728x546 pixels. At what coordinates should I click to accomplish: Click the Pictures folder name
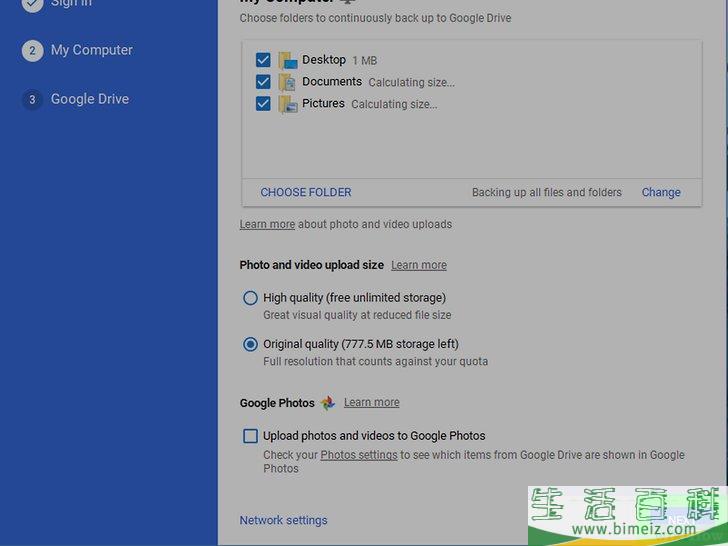[x=323, y=104]
